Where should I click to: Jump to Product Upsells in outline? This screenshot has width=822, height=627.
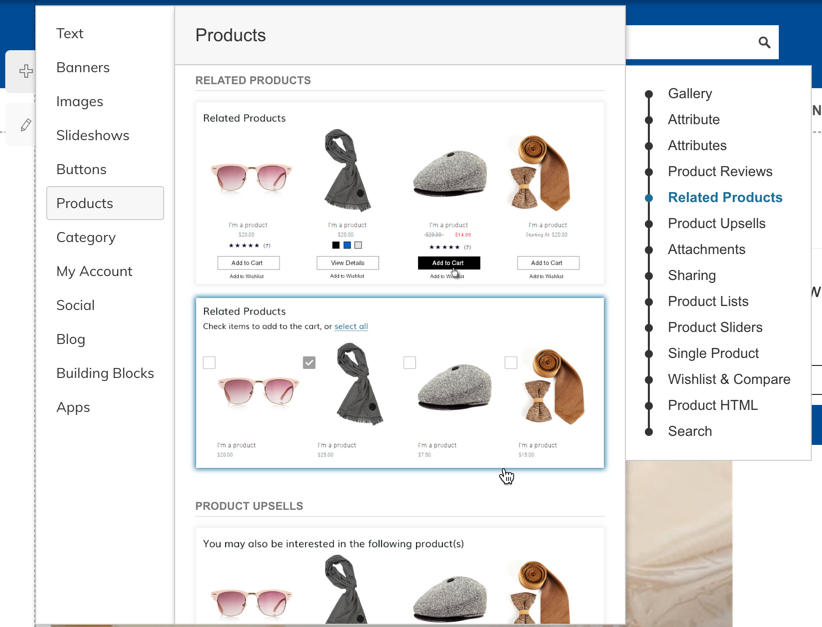click(717, 223)
